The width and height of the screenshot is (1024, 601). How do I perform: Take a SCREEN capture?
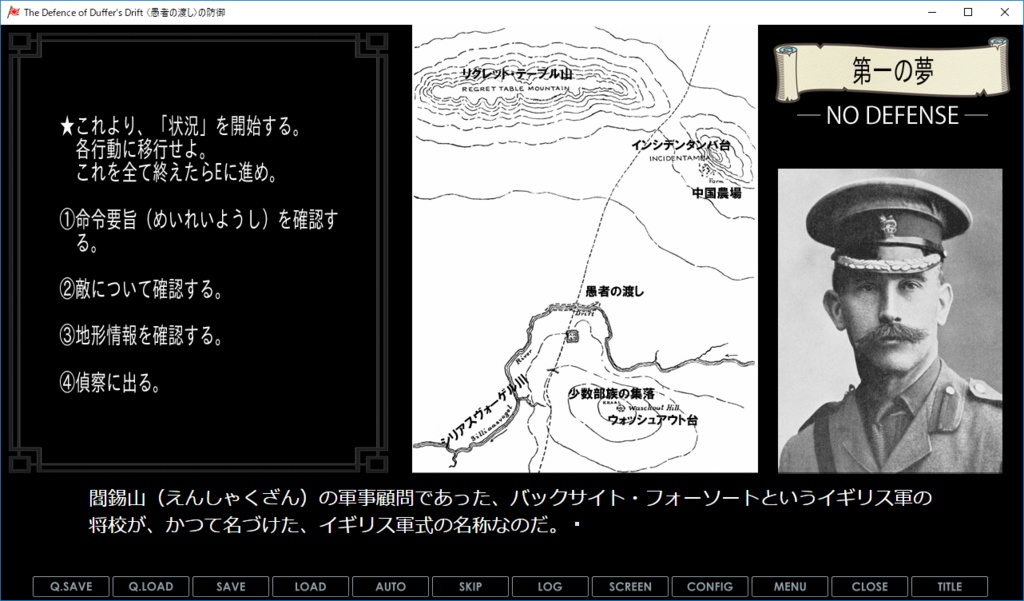630,587
